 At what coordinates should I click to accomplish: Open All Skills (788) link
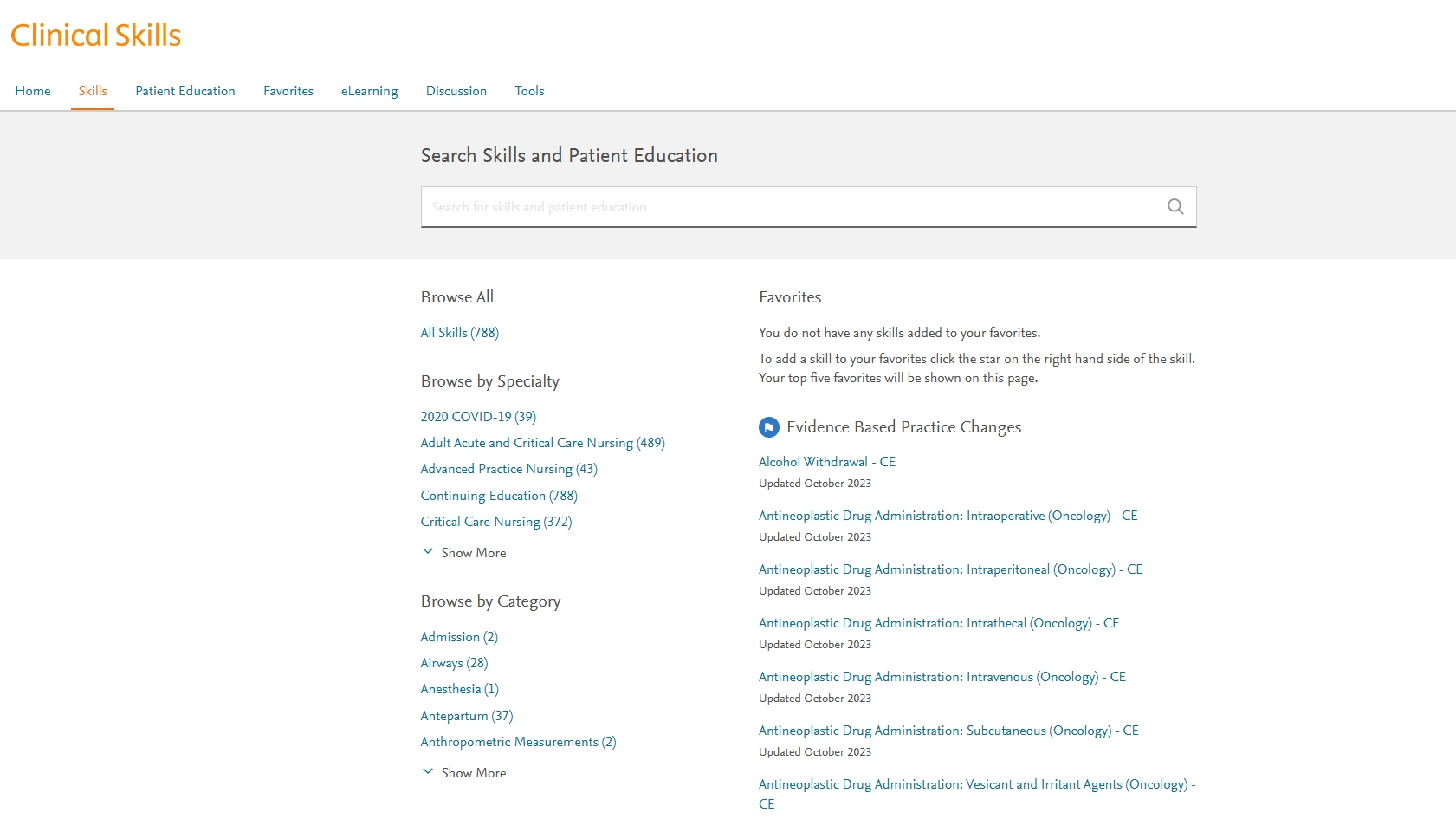459,333
